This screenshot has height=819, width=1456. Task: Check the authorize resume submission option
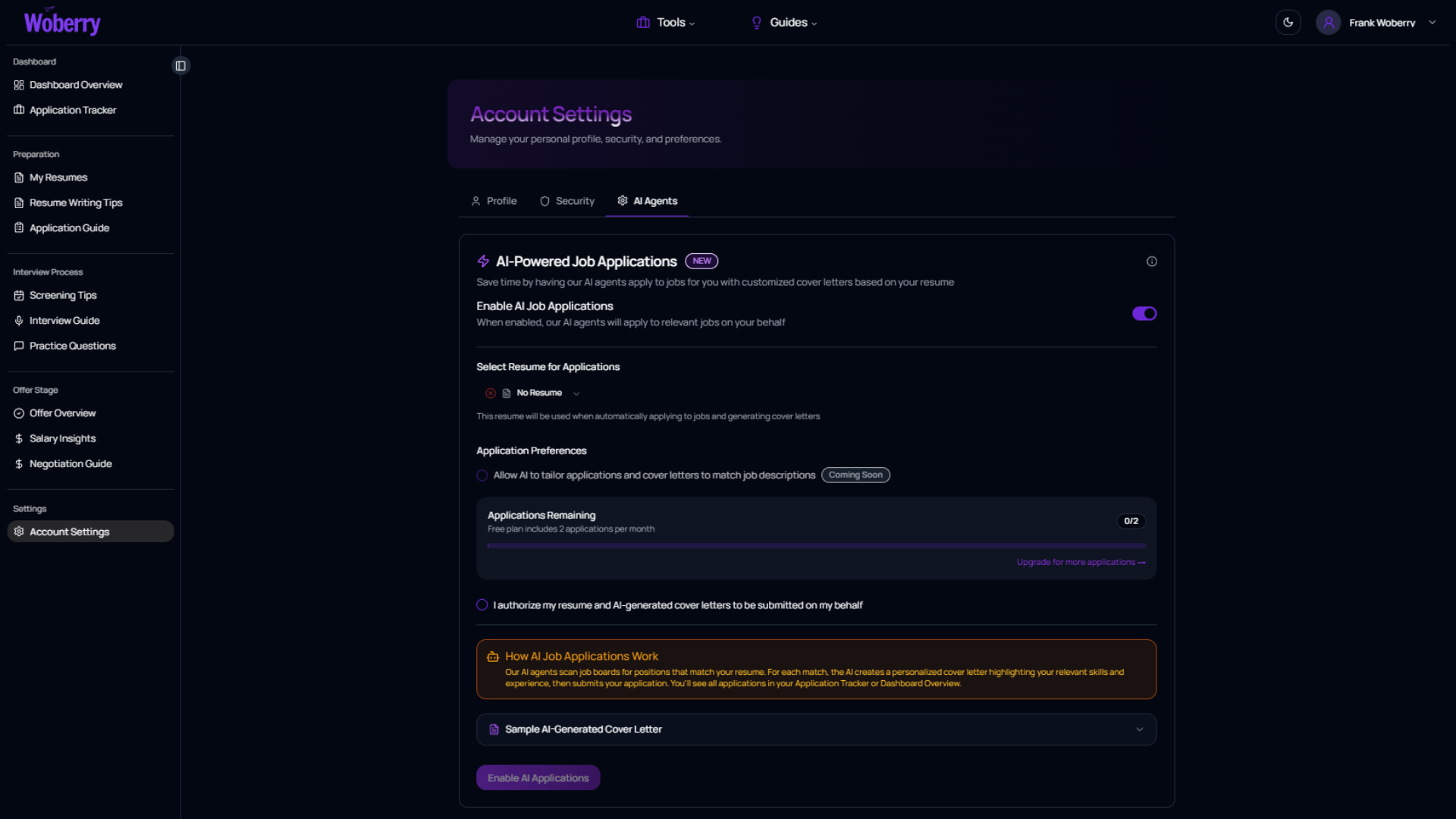click(482, 605)
